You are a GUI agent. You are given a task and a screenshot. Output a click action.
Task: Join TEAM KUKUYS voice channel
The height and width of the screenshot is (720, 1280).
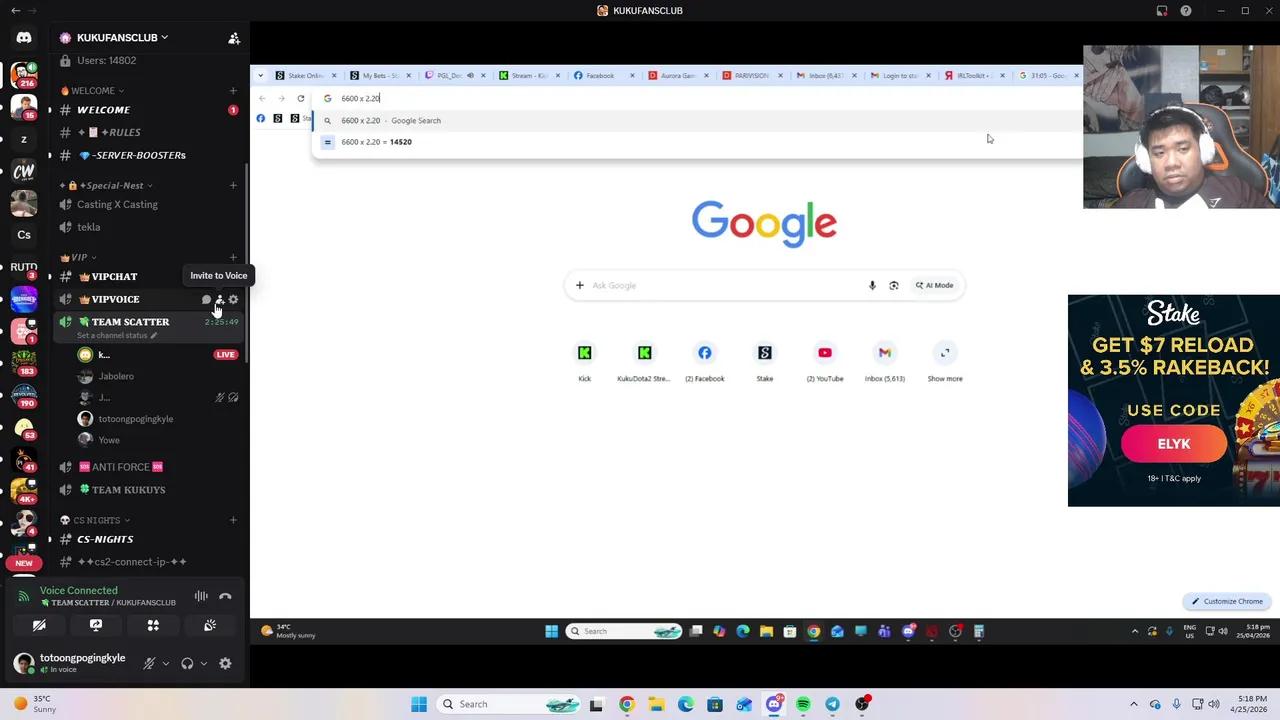point(147,490)
